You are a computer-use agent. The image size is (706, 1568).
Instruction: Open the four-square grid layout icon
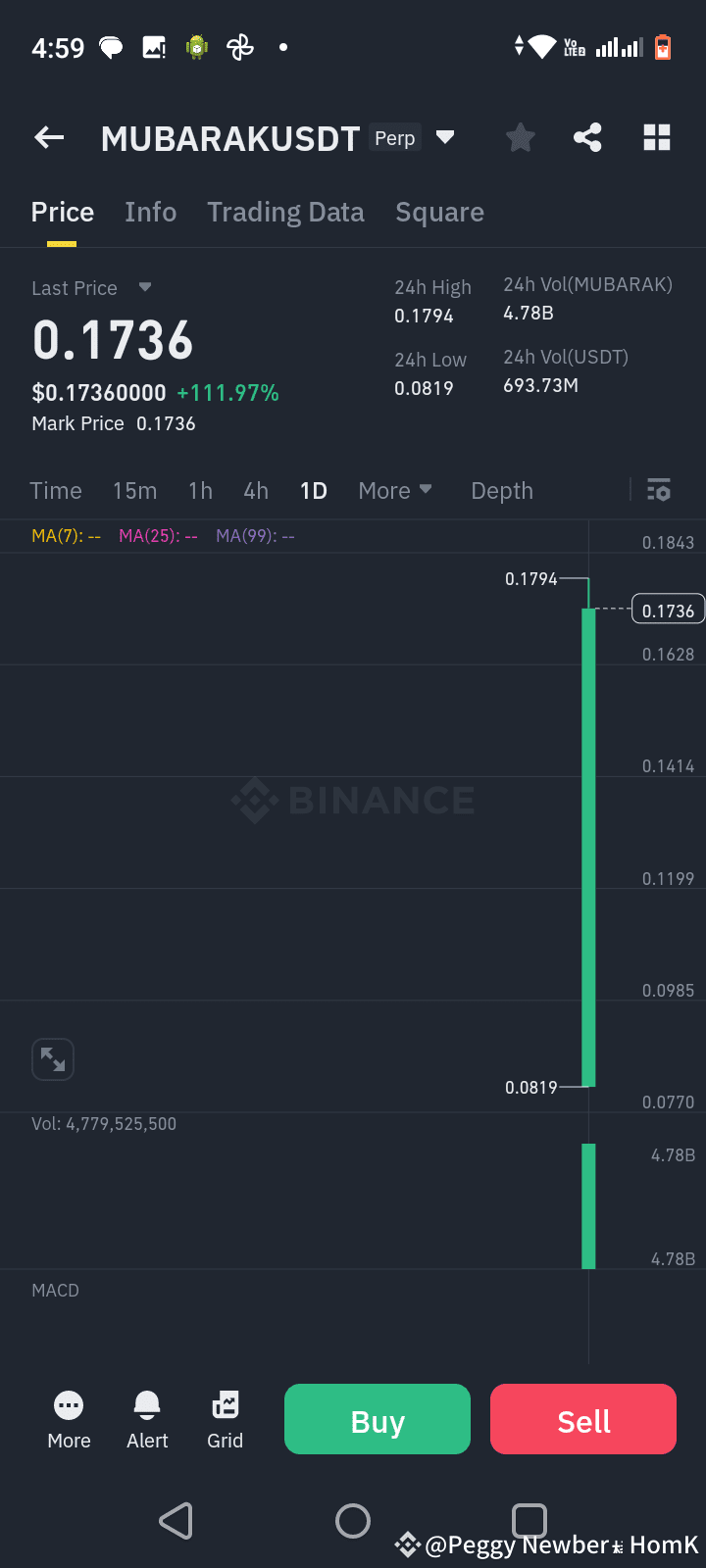[x=657, y=138]
